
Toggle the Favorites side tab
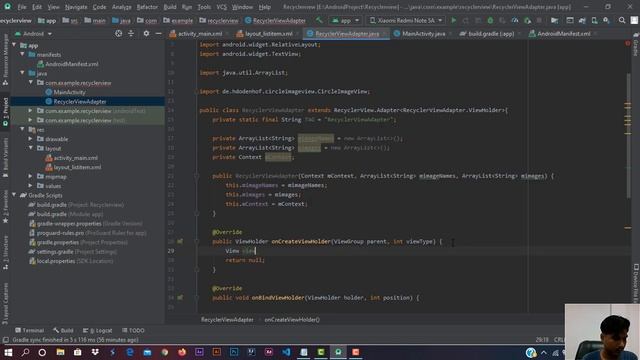[x=5, y=207]
